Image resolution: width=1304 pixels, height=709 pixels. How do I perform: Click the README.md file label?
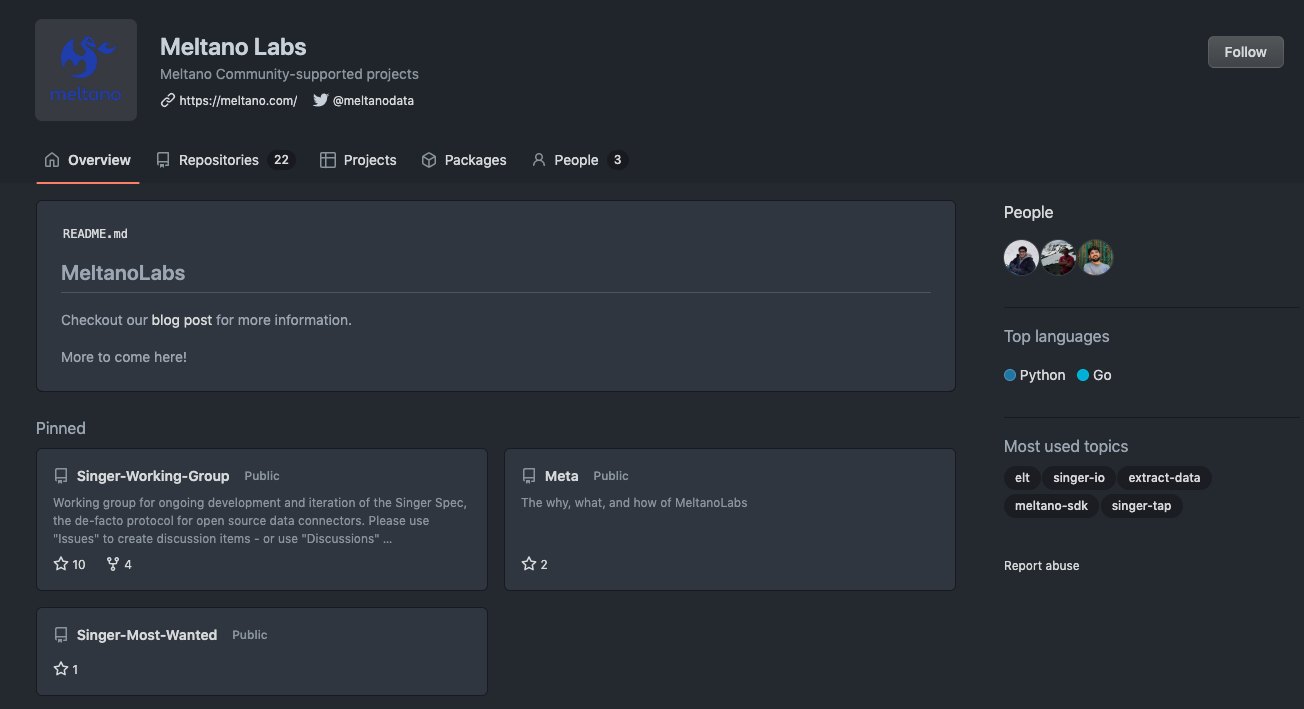pyautogui.click(x=95, y=234)
